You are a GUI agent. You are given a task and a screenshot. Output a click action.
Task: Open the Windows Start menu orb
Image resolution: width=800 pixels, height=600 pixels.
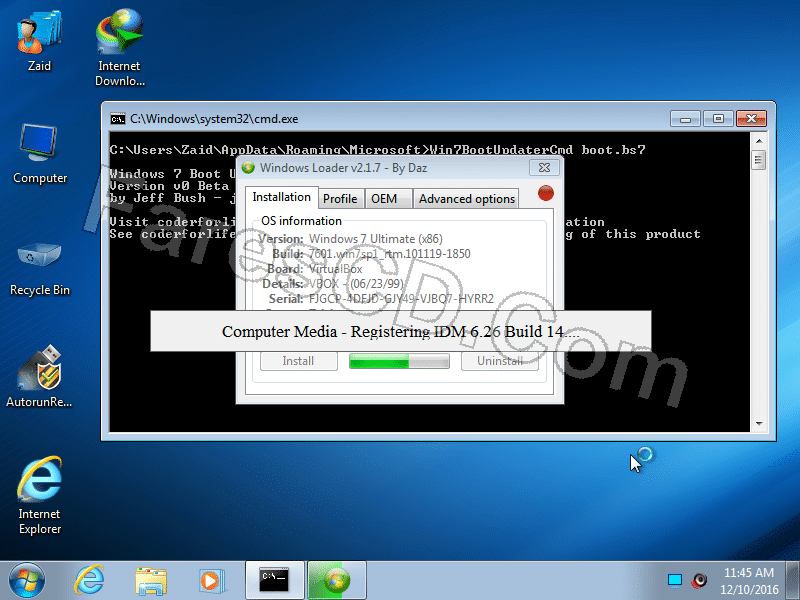(27, 581)
